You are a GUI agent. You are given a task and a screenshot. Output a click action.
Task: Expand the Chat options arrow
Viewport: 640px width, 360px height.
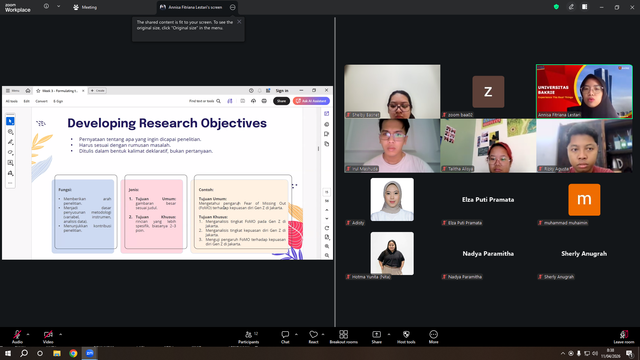(x=296, y=334)
